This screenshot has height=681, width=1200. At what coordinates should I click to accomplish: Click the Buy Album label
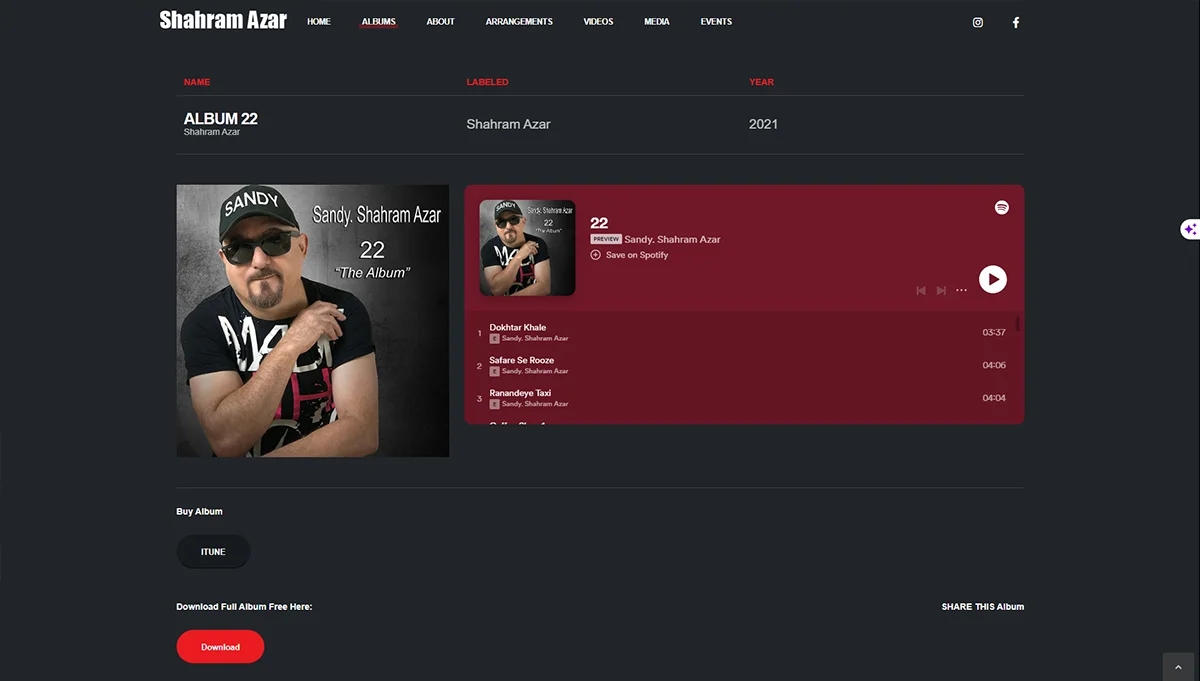tap(199, 511)
